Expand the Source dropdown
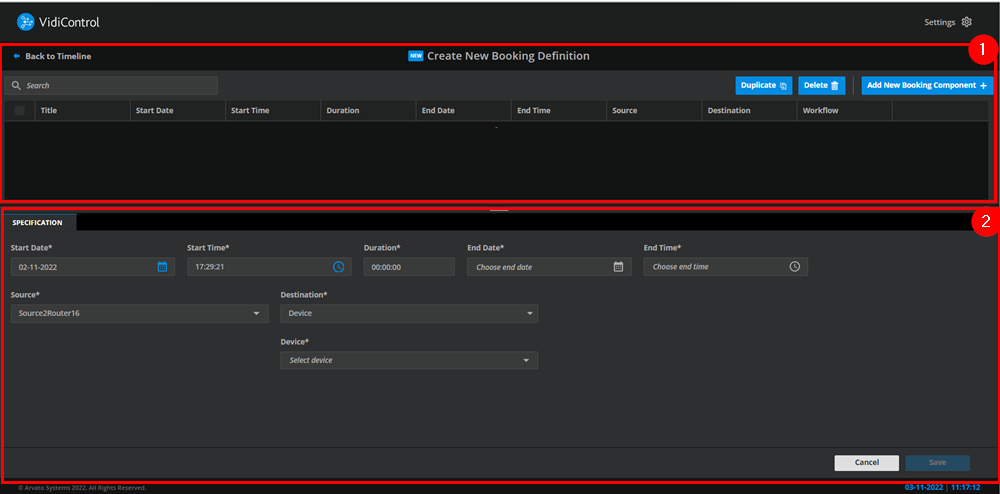1000x494 pixels. [257, 314]
